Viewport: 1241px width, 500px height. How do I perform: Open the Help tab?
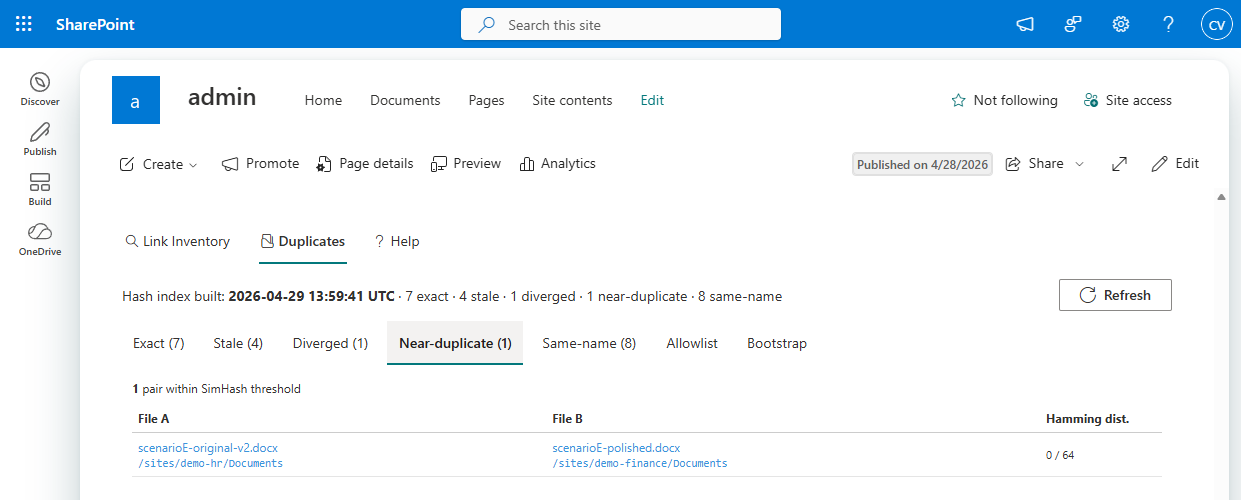(397, 241)
